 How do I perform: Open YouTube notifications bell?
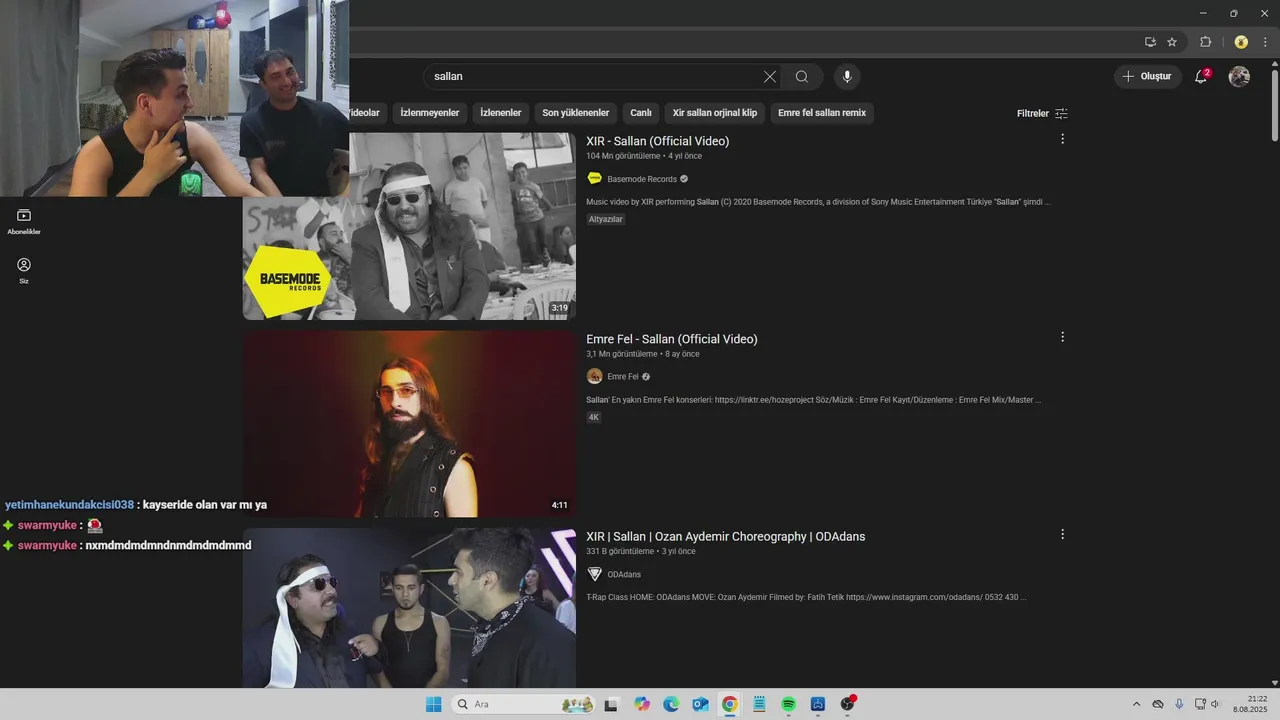point(1202,76)
